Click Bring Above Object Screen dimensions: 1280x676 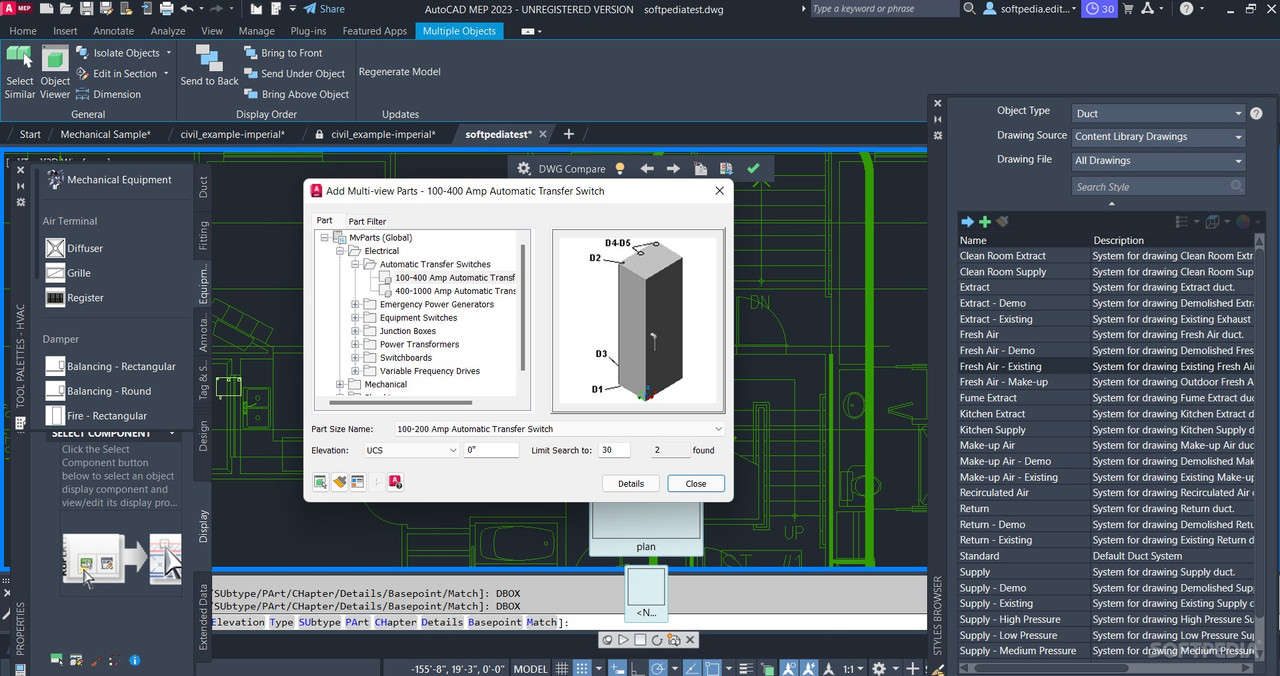(x=296, y=95)
